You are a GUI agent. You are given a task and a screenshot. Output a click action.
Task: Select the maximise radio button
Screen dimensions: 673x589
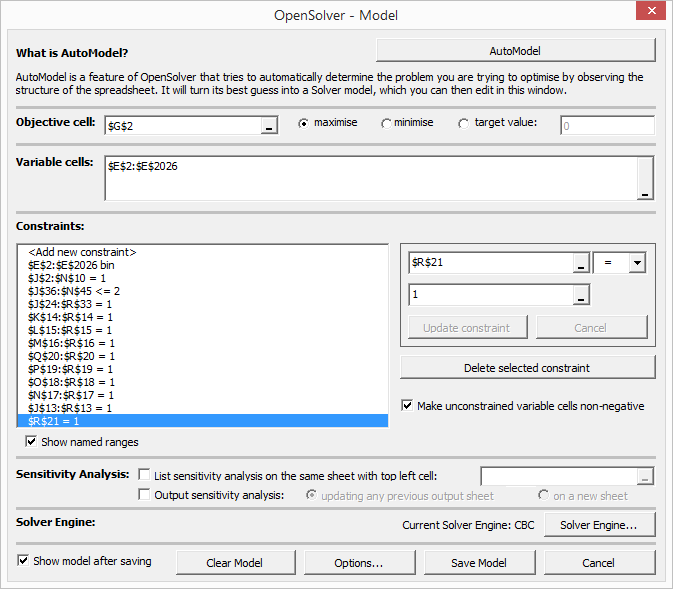pyautogui.click(x=303, y=123)
